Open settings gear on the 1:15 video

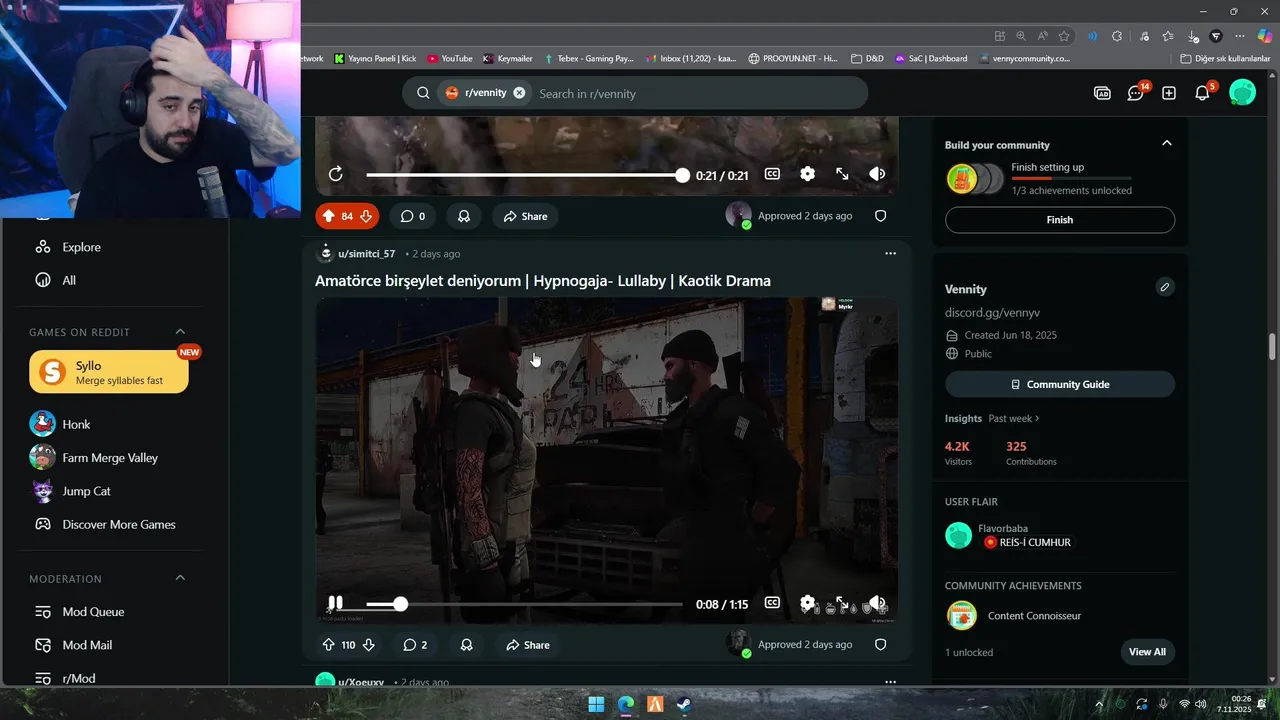coord(807,603)
